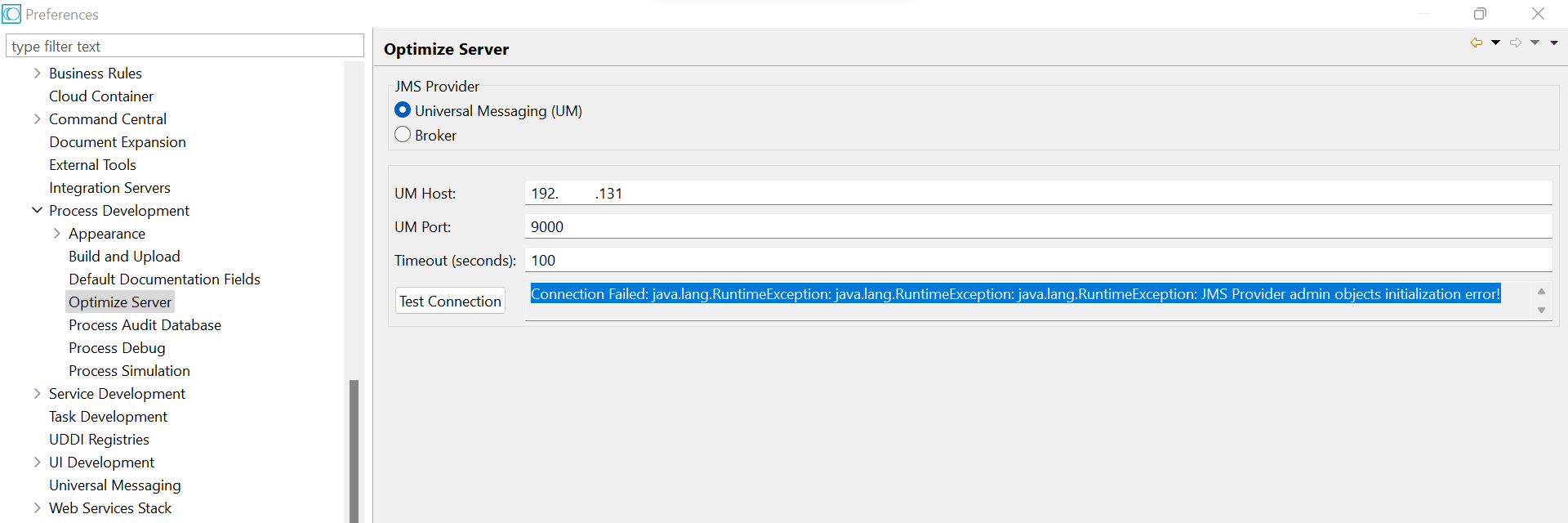
Task: Click the message box down arrow
Action: coord(1542,310)
